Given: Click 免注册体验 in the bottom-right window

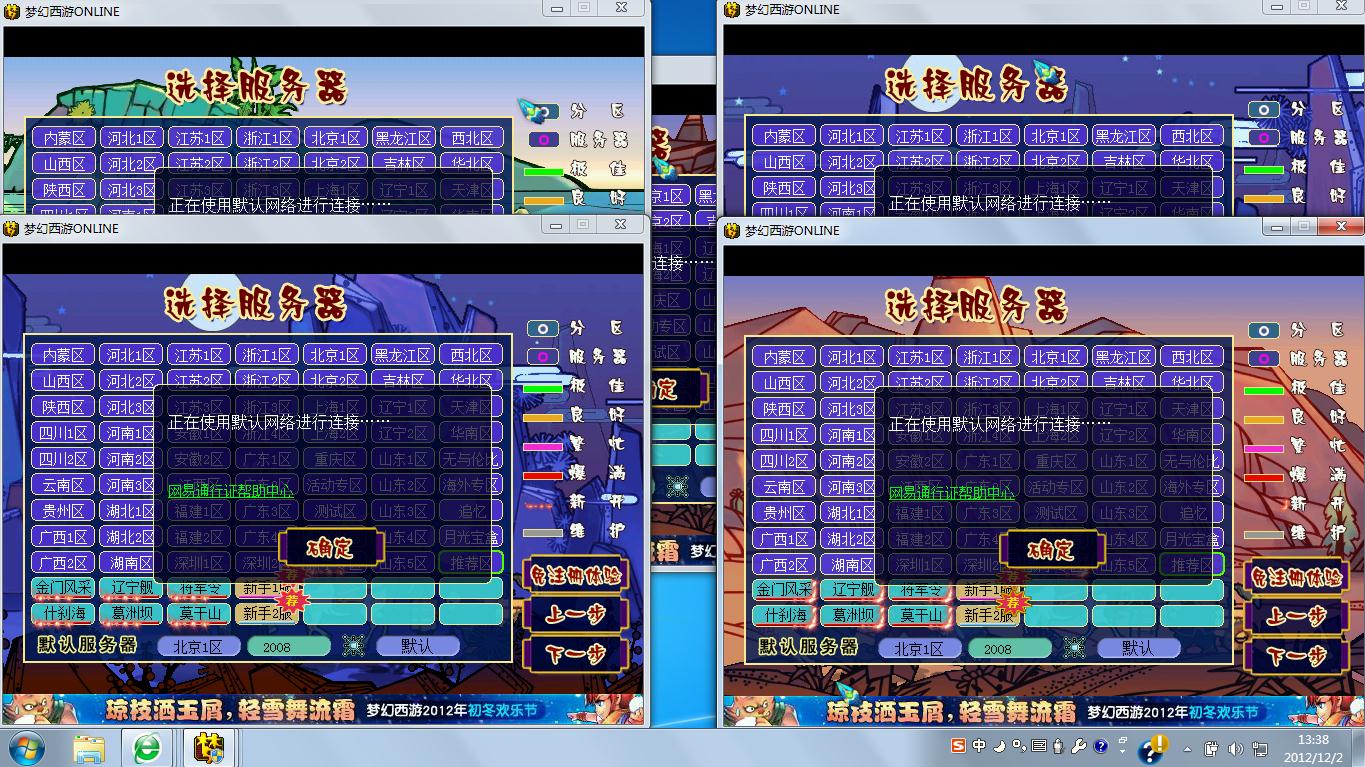Looking at the screenshot, I should tap(1297, 577).
